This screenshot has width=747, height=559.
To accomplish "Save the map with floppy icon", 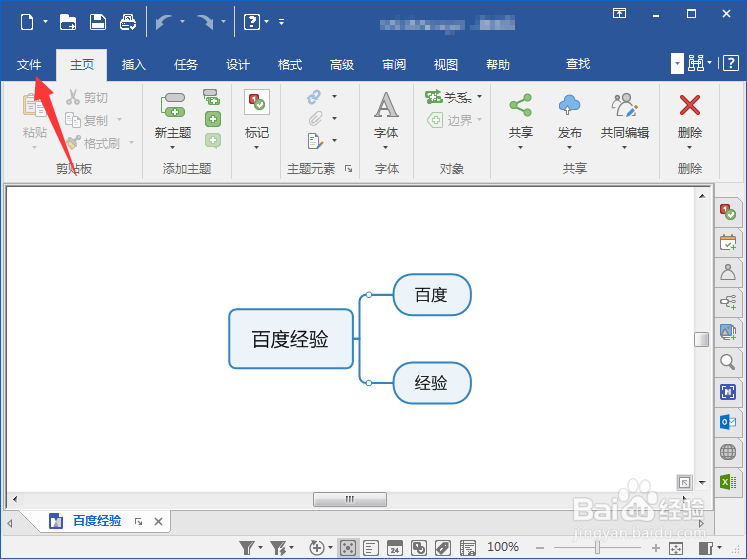I will 98,22.
